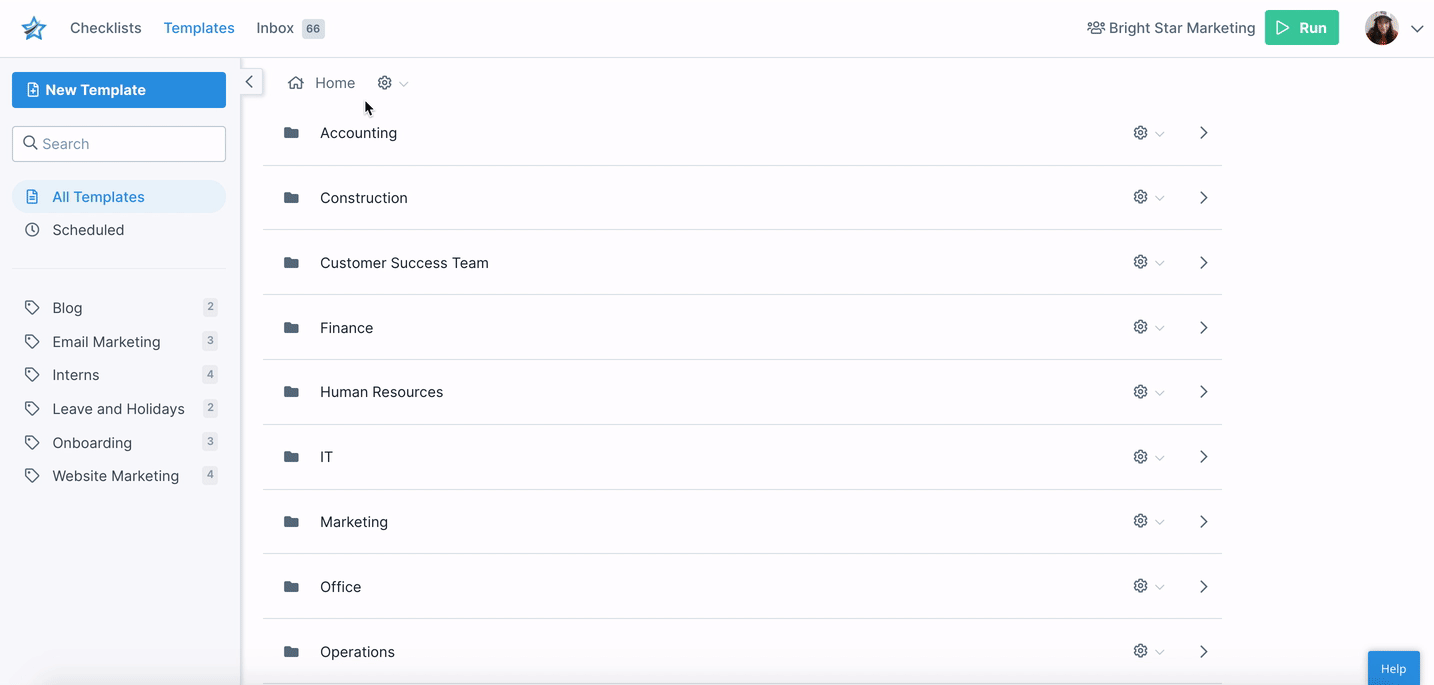The height and width of the screenshot is (685, 1434).
Task: Click the Customer Success Team folder icon
Action: click(291, 263)
